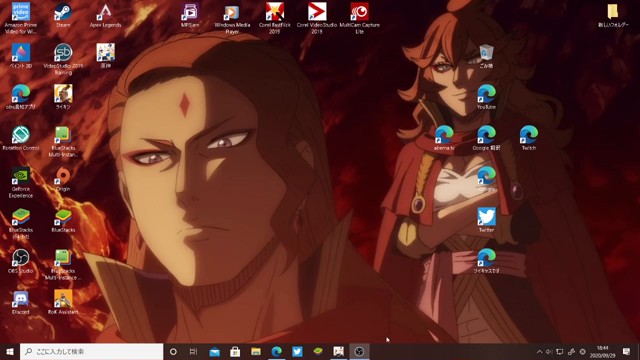Open the Windows Start menu

[x=10, y=351]
